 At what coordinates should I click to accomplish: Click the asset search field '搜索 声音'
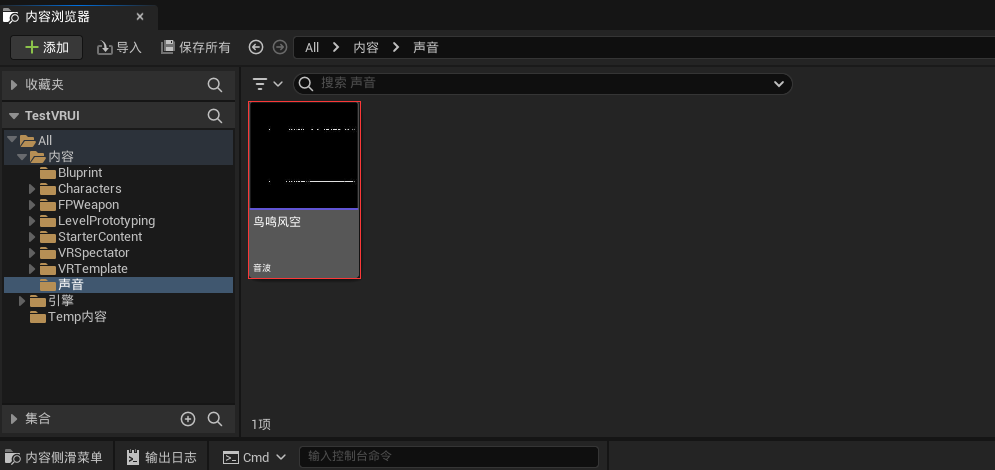click(543, 84)
